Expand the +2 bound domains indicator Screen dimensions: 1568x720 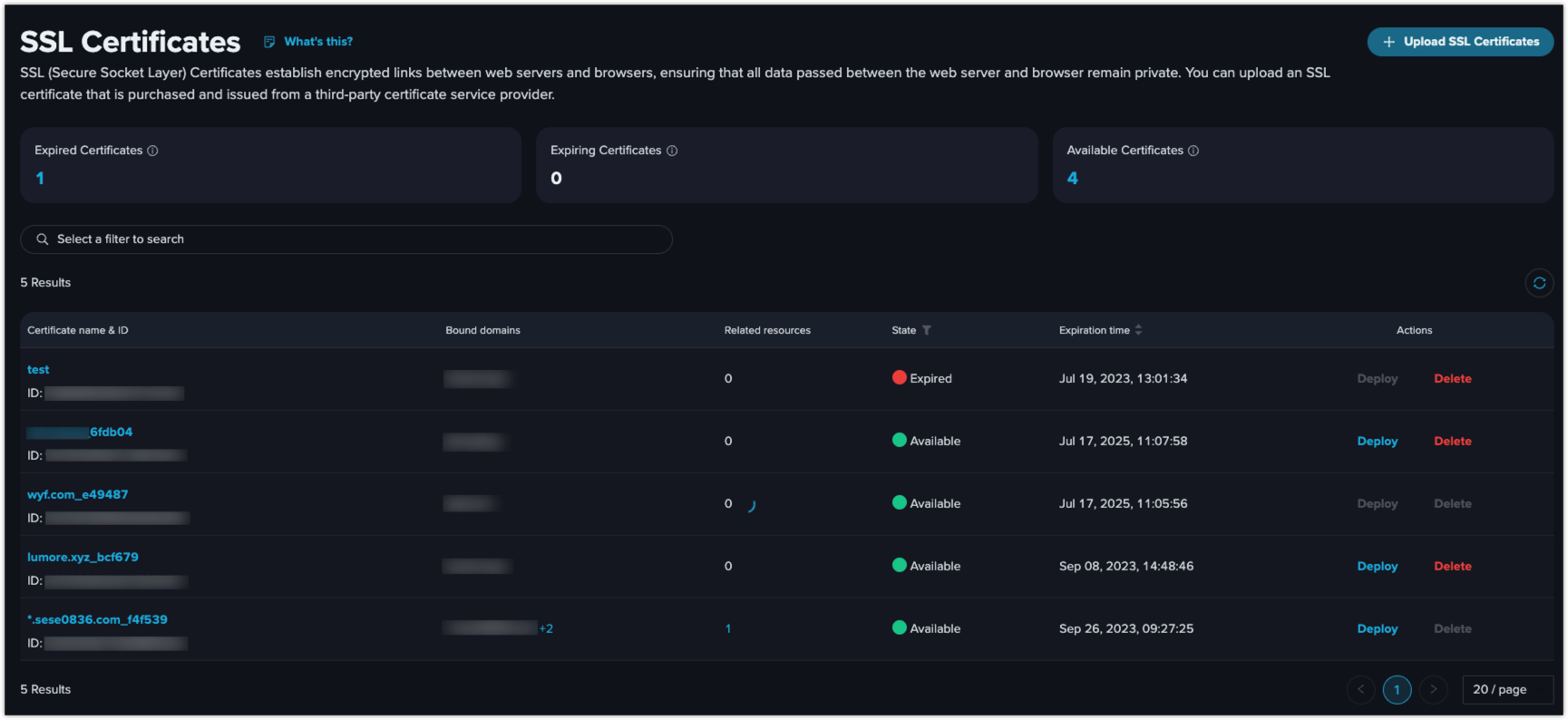tap(546, 628)
